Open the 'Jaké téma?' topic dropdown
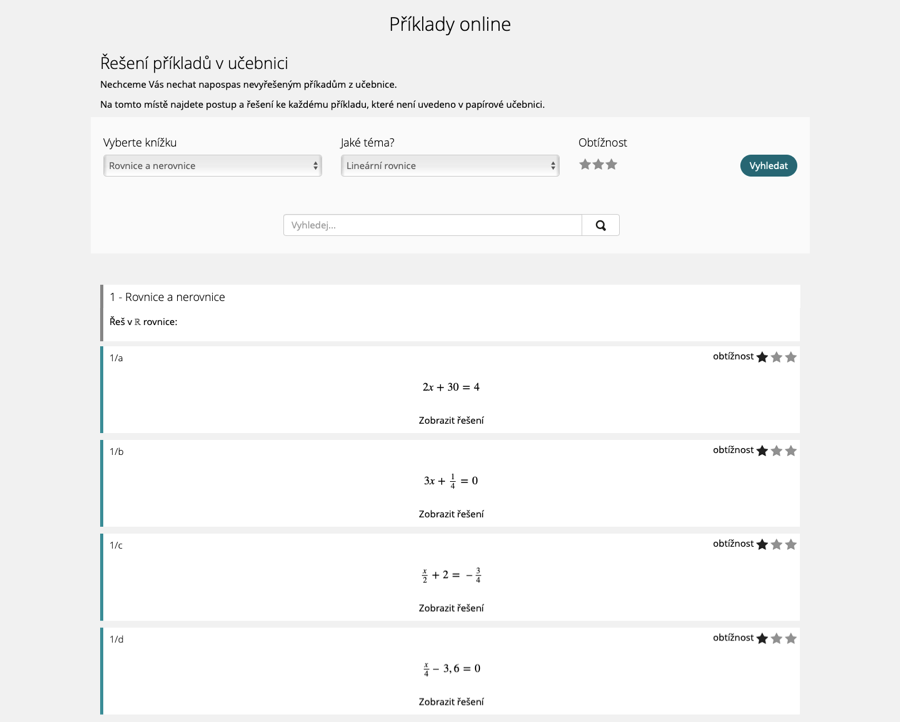 [x=450, y=165]
